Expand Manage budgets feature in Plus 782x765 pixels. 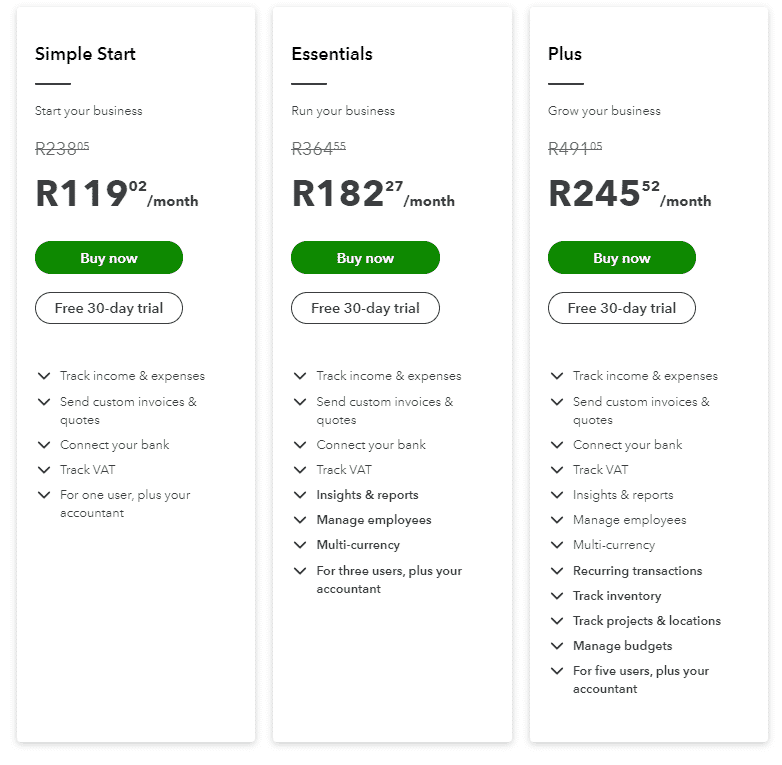pyautogui.click(x=557, y=646)
